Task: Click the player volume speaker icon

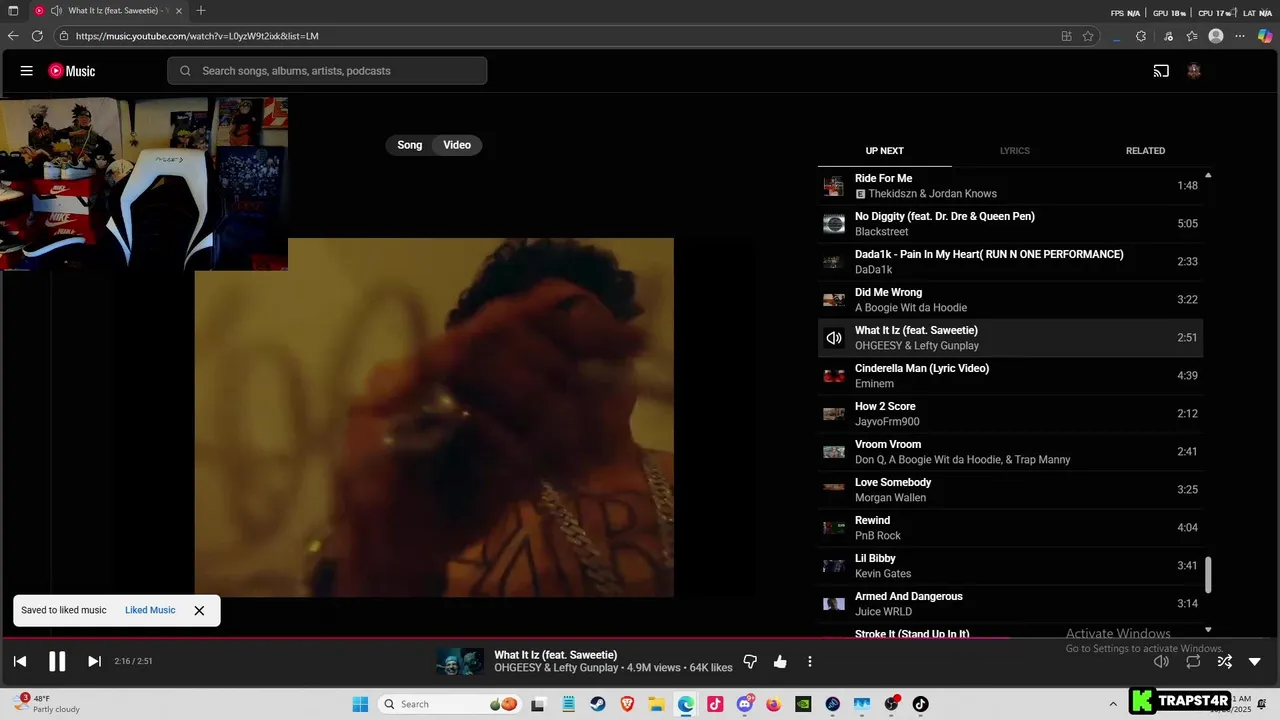Action: [x=1161, y=661]
